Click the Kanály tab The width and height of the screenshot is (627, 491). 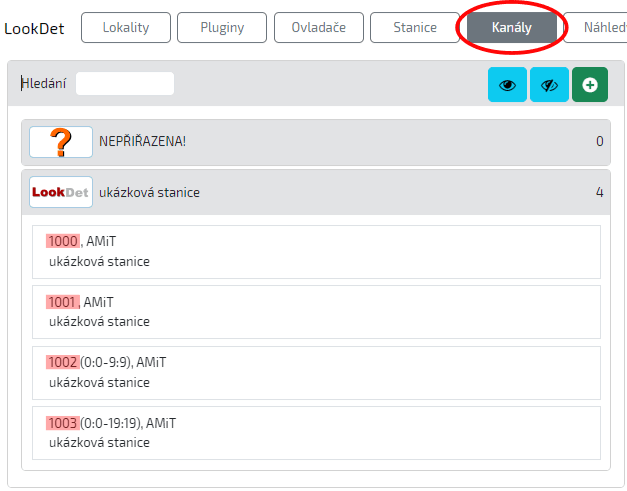click(x=511, y=28)
